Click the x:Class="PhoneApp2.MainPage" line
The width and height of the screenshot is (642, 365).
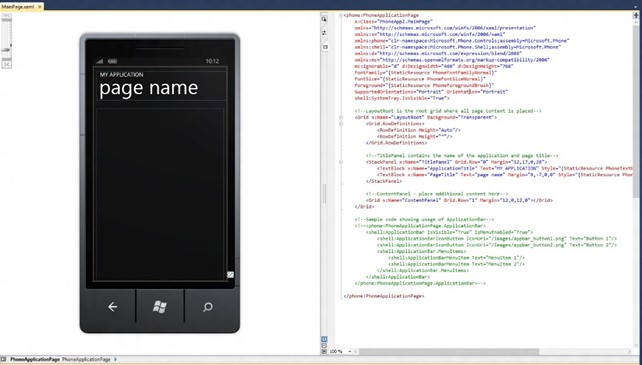pos(393,21)
